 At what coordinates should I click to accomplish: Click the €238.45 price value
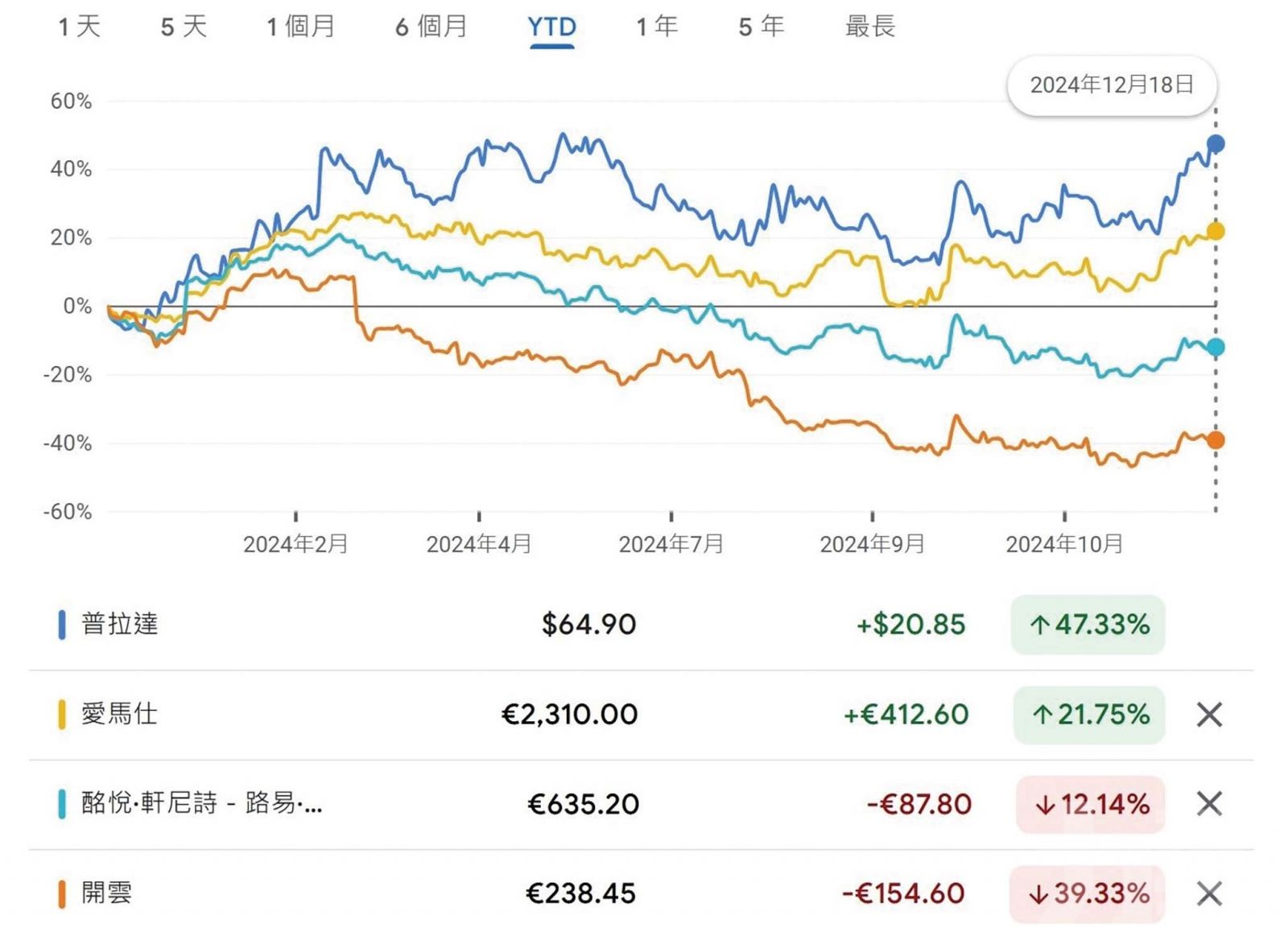click(x=580, y=893)
